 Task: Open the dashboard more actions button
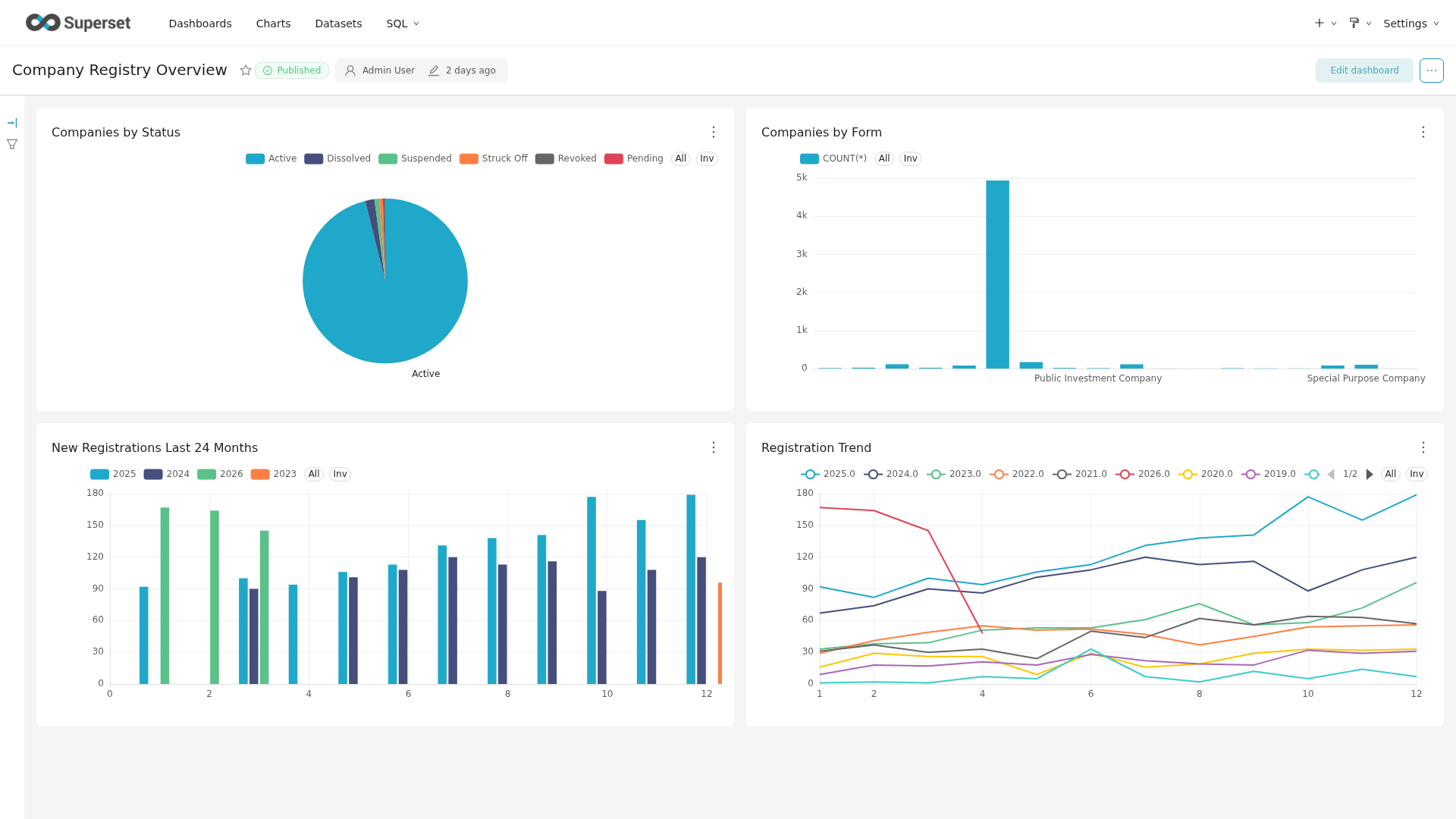point(1431,71)
